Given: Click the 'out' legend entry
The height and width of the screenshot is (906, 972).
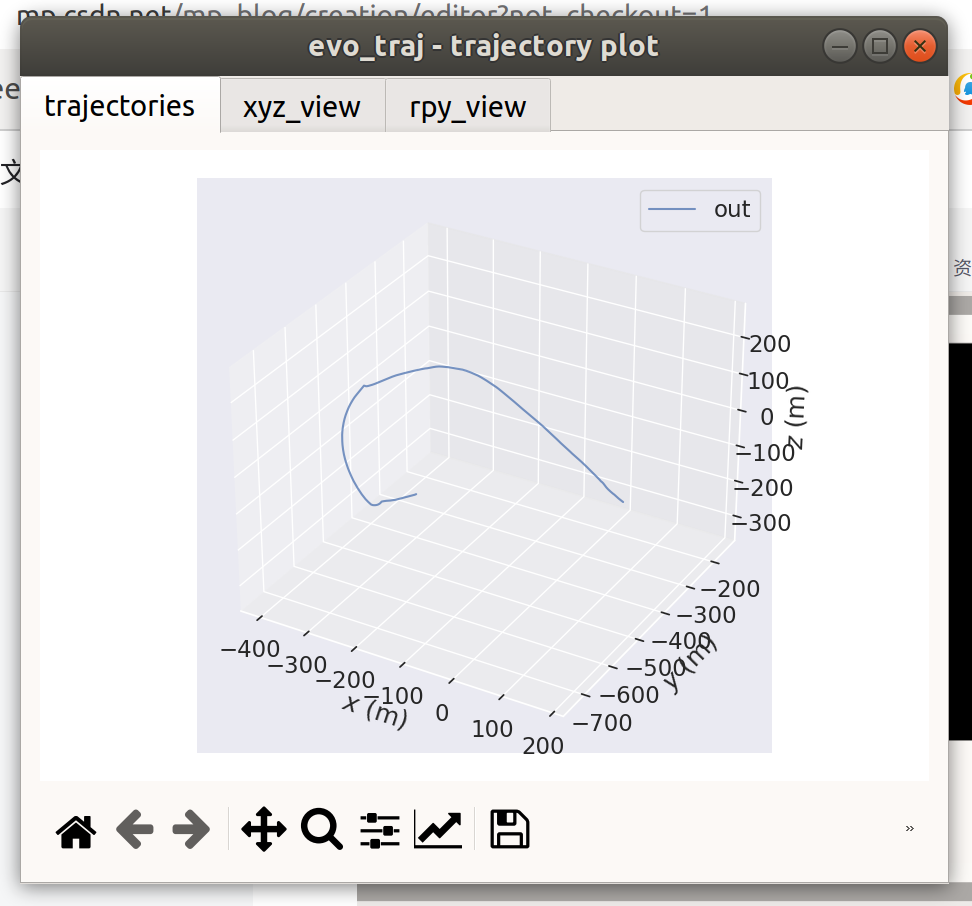Looking at the screenshot, I should [x=700, y=210].
